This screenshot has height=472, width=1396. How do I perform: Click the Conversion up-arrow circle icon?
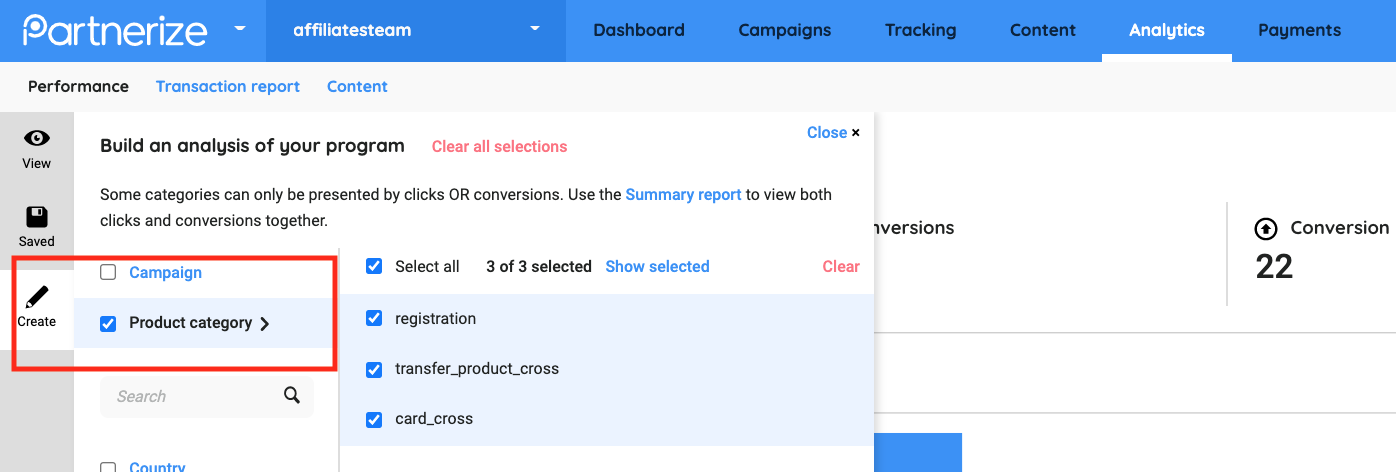[1266, 229]
